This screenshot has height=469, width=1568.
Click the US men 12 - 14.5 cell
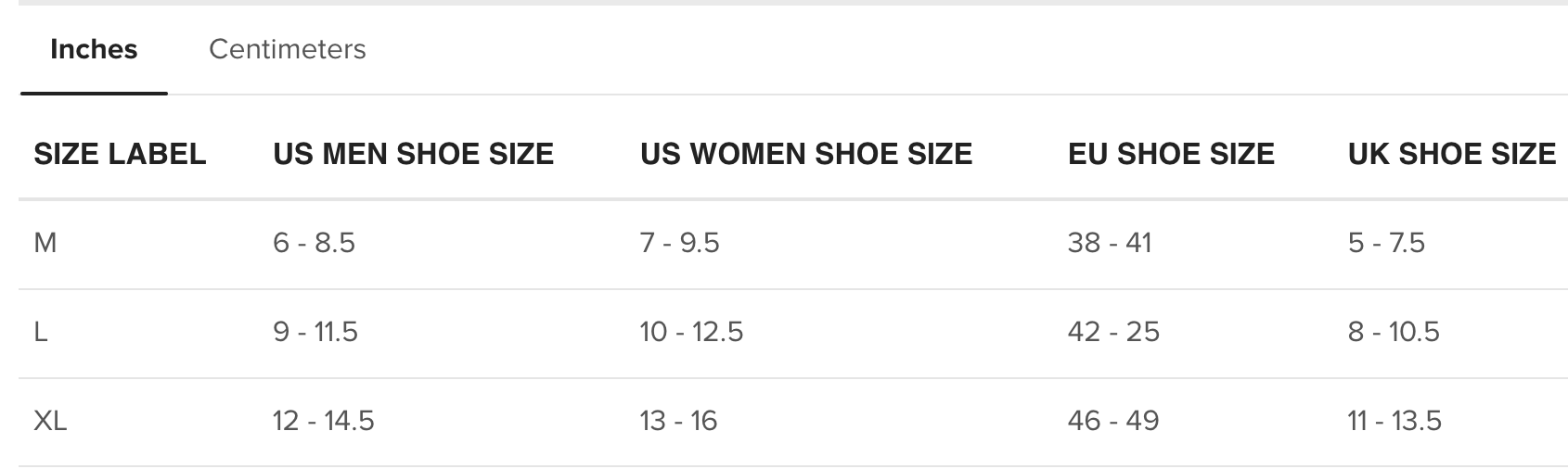click(x=323, y=421)
